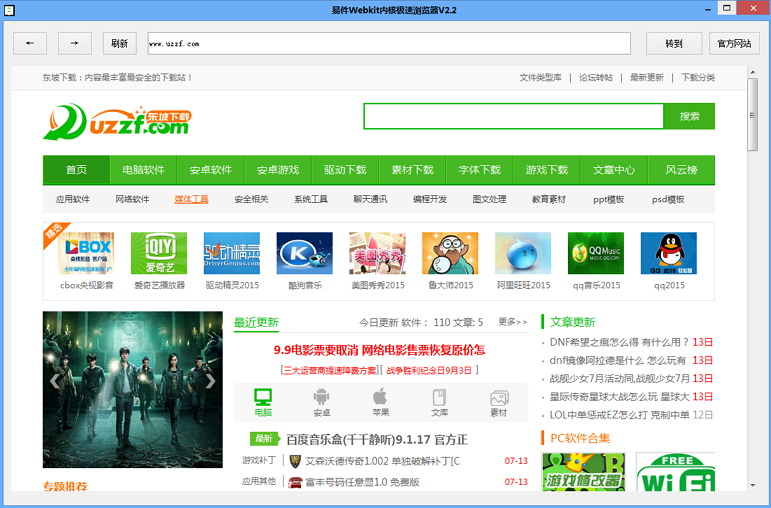Open the 聊天通讯 subcategory
The height and width of the screenshot is (508, 771).
pos(370,199)
